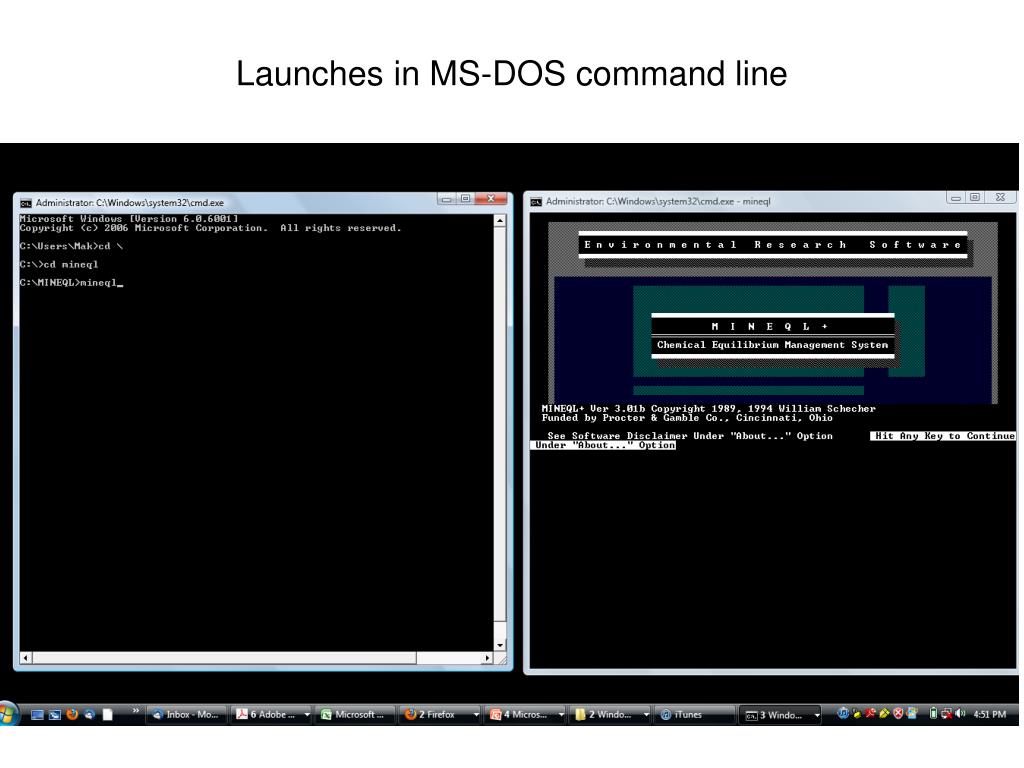Click the down arrow of the left cmd scrollbar

point(500,645)
